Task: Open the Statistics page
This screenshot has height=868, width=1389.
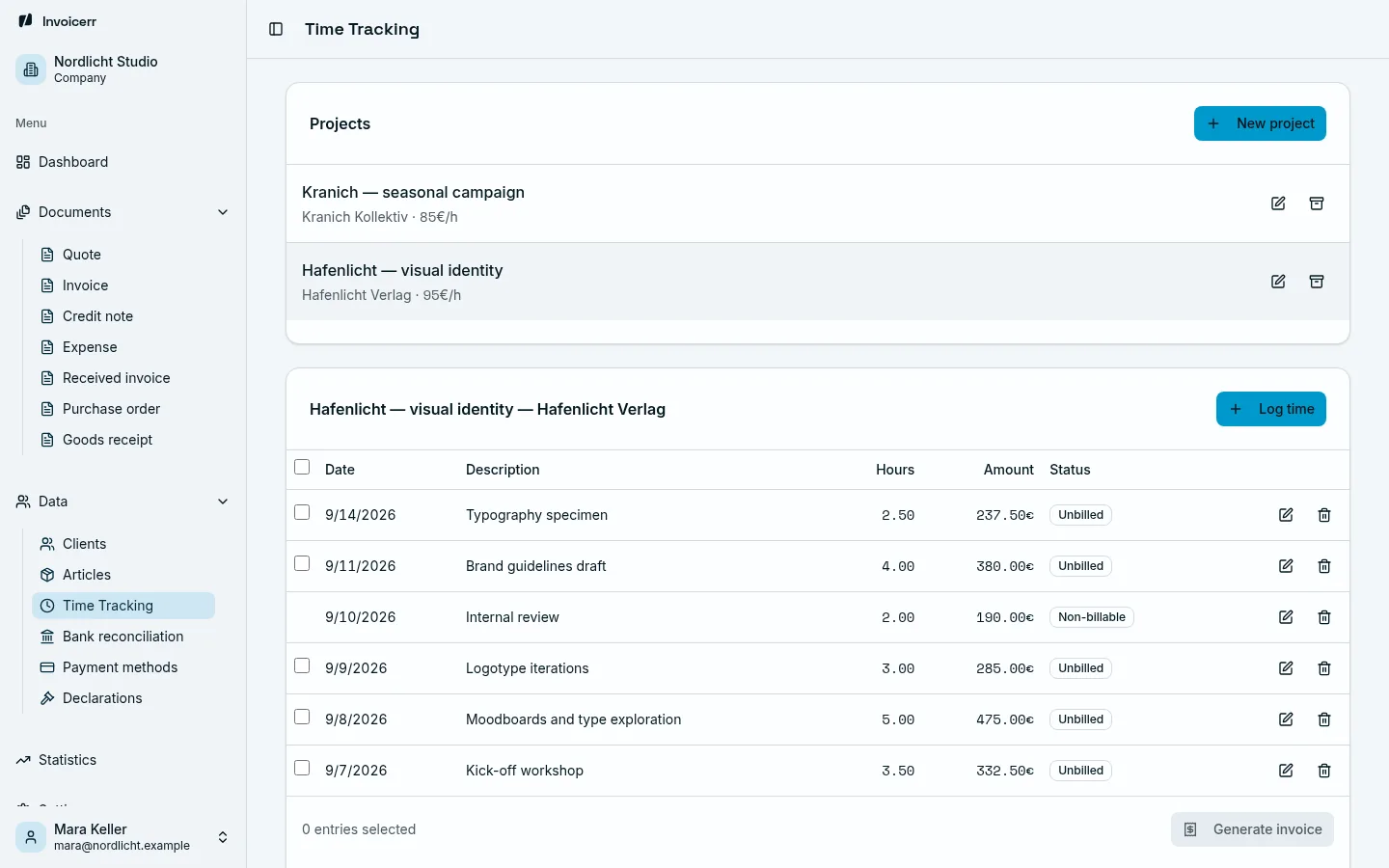Action: tap(123, 760)
